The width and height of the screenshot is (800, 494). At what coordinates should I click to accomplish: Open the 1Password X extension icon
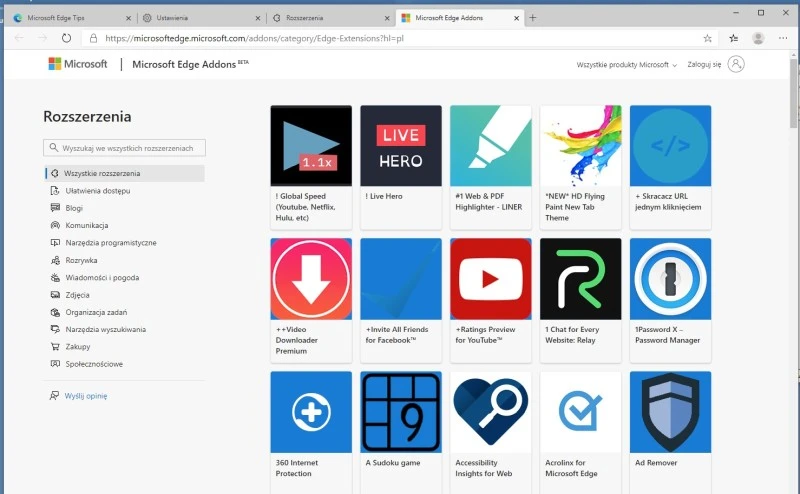click(670, 279)
